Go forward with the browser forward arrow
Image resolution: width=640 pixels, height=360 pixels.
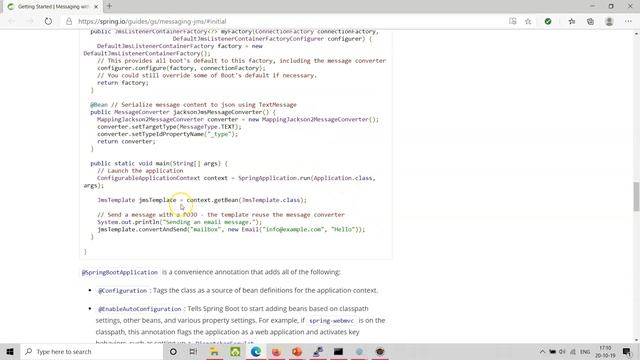(30, 21)
